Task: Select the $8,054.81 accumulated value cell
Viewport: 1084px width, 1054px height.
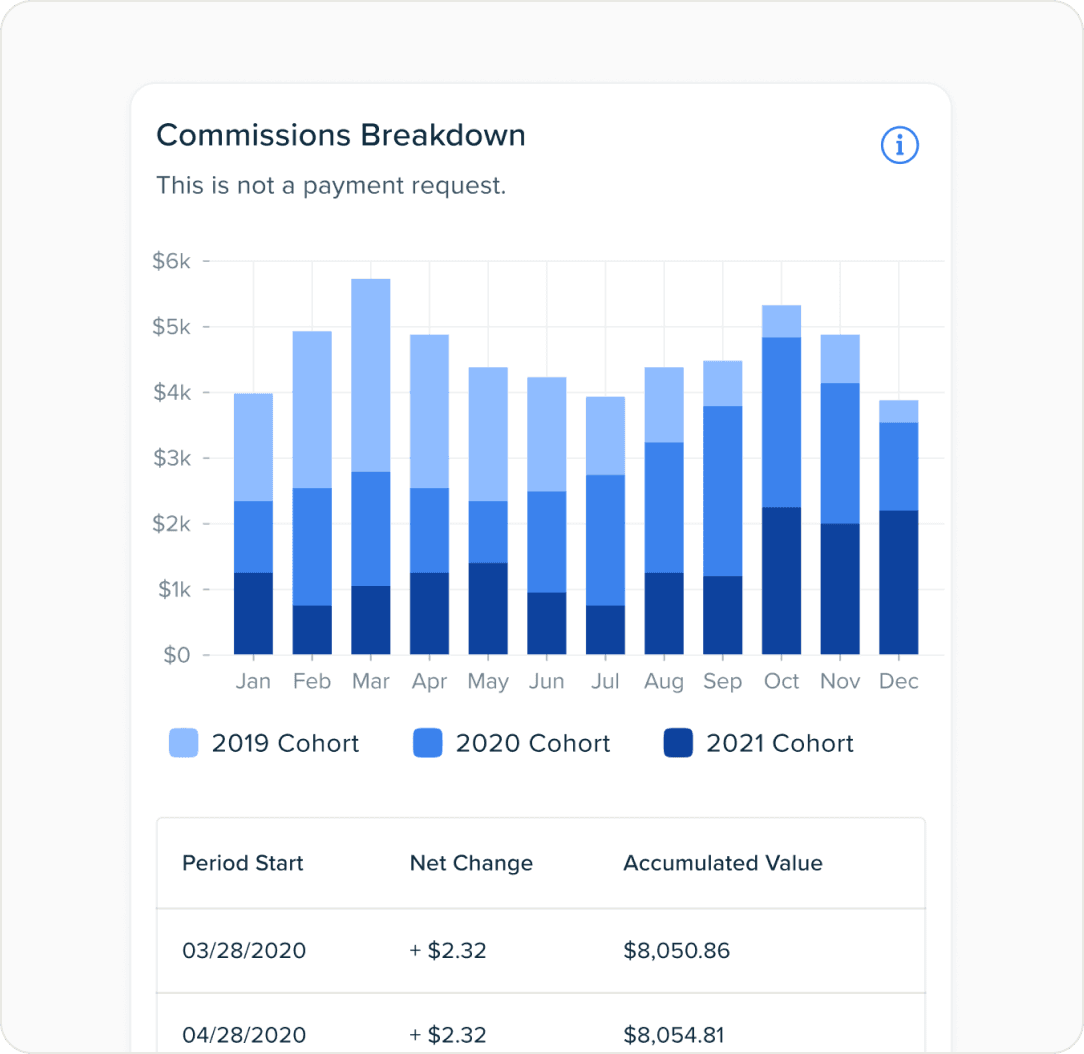Action: pyautogui.click(x=674, y=1035)
